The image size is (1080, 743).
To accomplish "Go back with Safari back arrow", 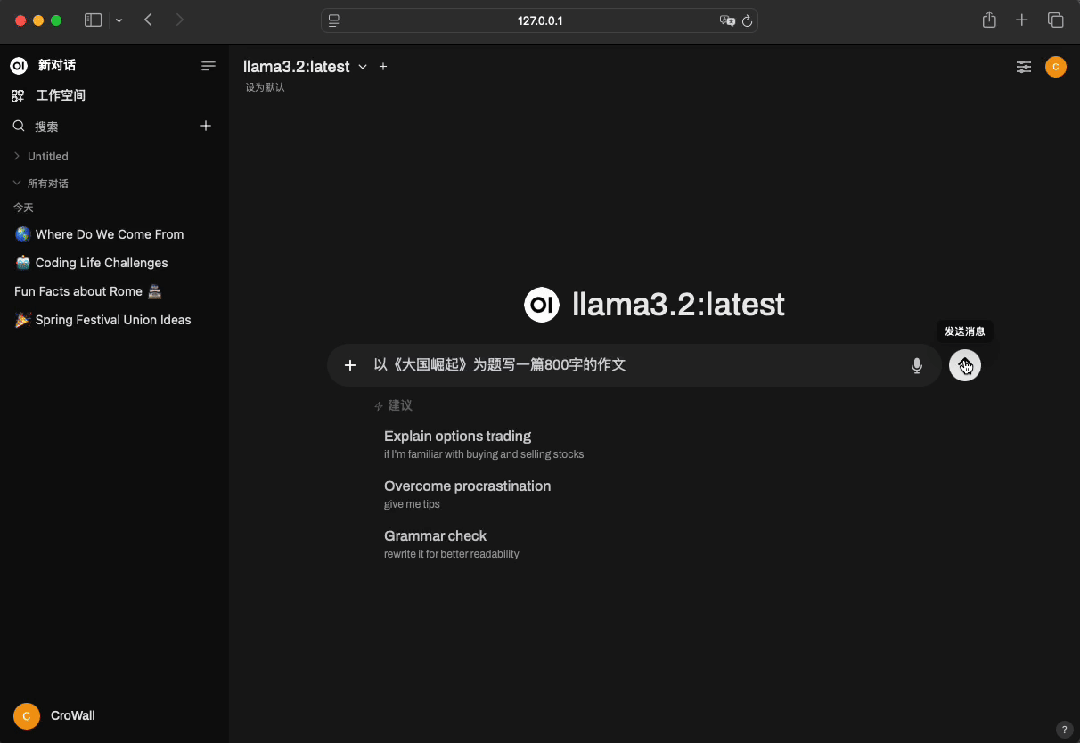I will click(x=148, y=20).
